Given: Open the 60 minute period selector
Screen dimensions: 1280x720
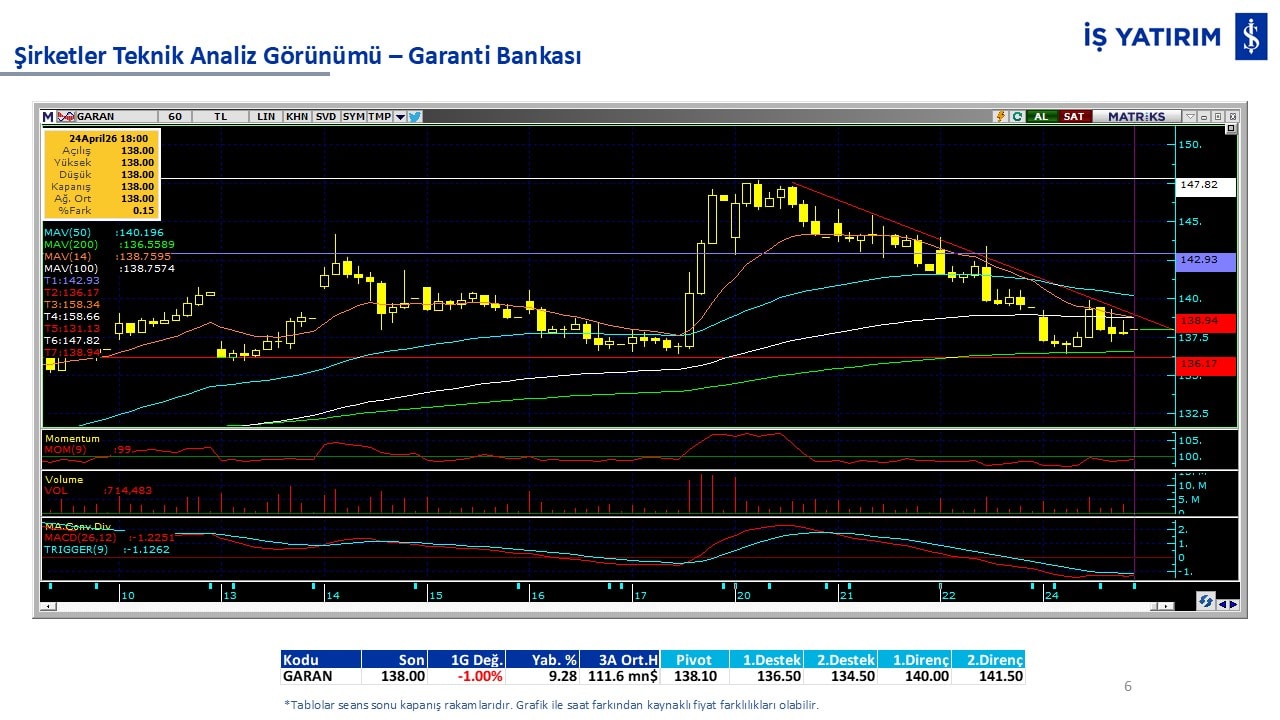Looking at the screenshot, I should click(175, 116).
